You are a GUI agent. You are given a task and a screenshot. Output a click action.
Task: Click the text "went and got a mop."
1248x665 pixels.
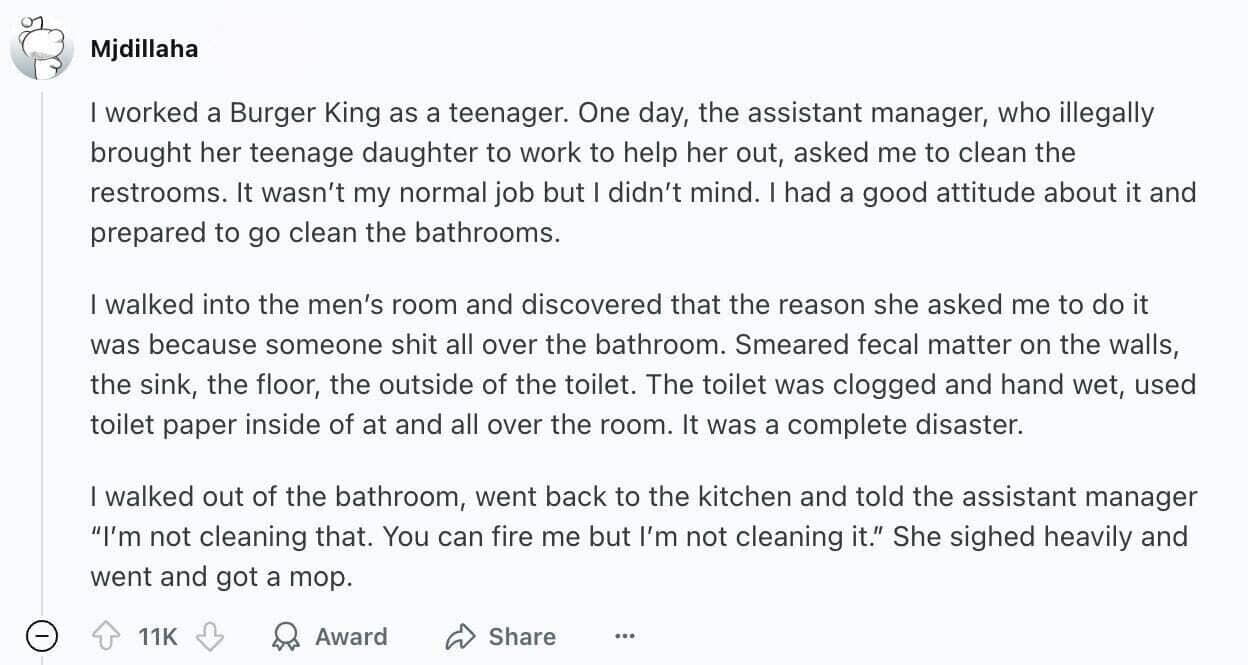(x=221, y=576)
